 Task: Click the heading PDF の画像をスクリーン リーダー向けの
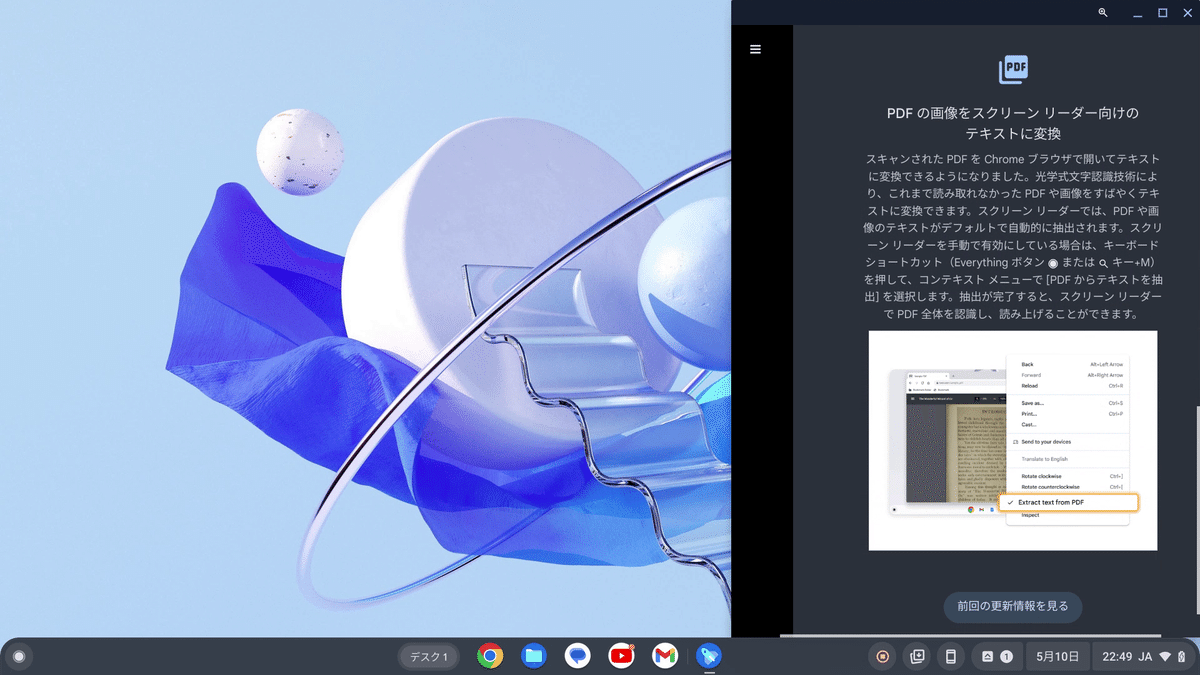point(1013,113)
